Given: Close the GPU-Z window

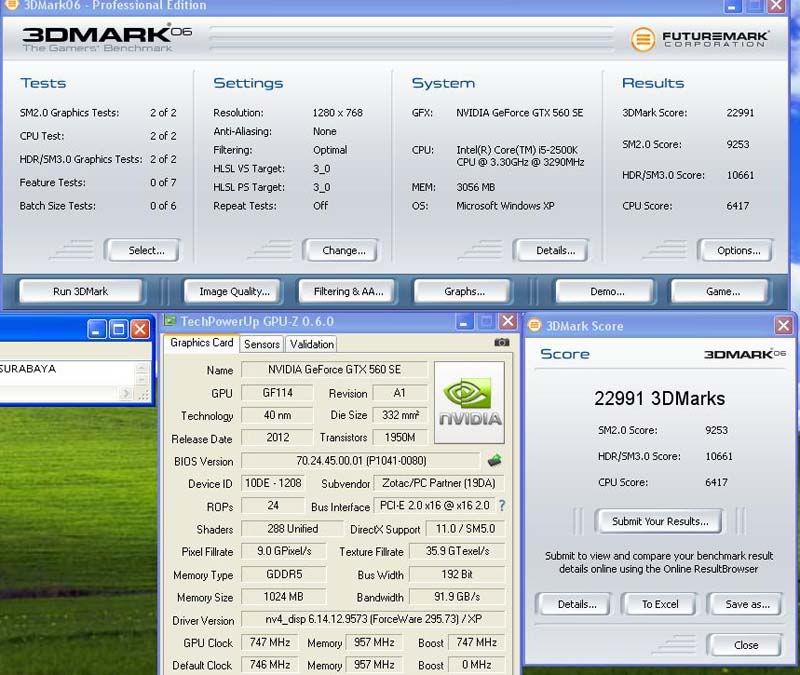Looking at the screenshot, I should coord(508,321).
